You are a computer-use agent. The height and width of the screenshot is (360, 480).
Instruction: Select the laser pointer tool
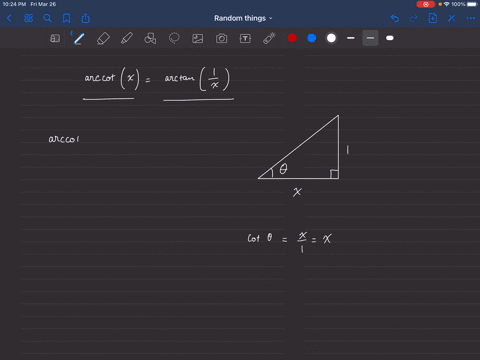(x=269, y=38)
